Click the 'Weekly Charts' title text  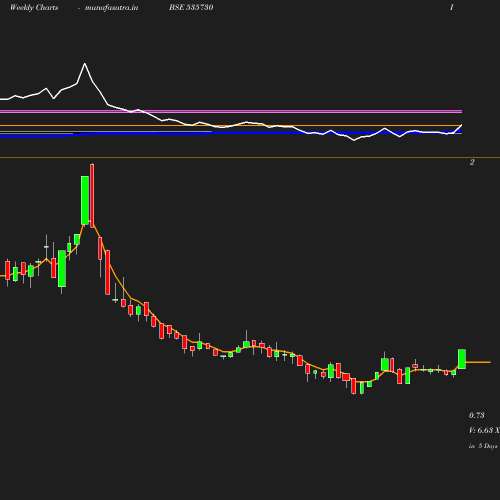click(x=34, y=7)
